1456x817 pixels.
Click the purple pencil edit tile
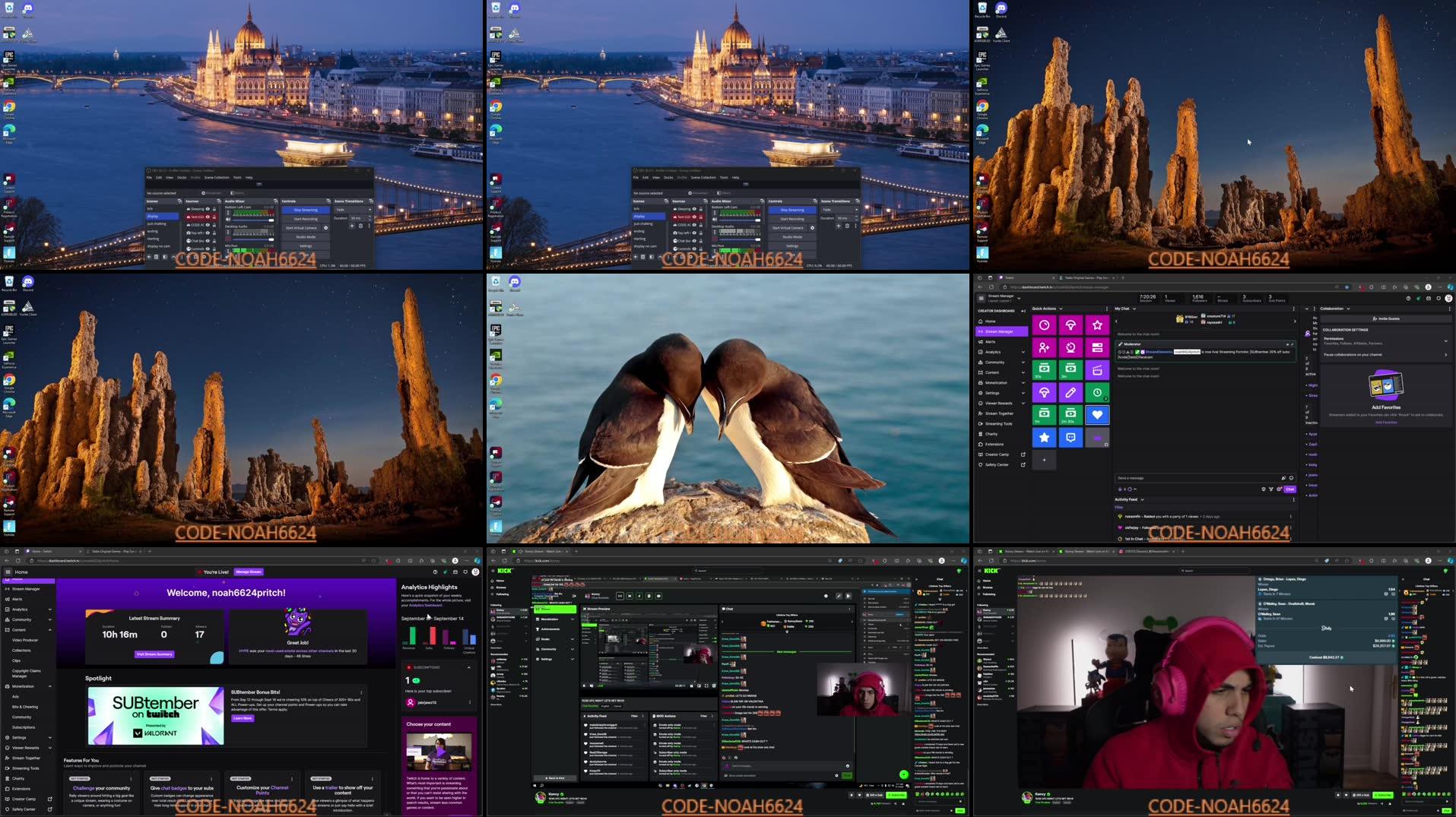(1071, 393)
